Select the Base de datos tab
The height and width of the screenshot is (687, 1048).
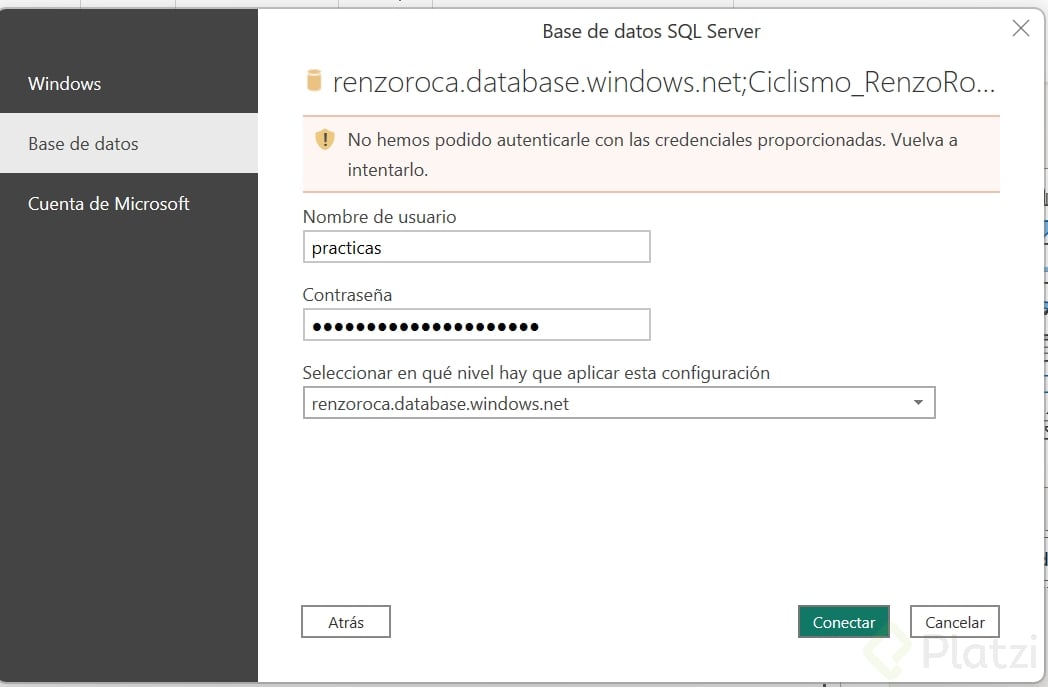(x=84, y=144)
